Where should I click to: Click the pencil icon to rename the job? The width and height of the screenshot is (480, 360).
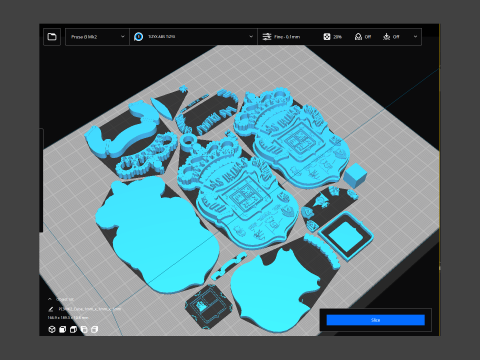51,309
